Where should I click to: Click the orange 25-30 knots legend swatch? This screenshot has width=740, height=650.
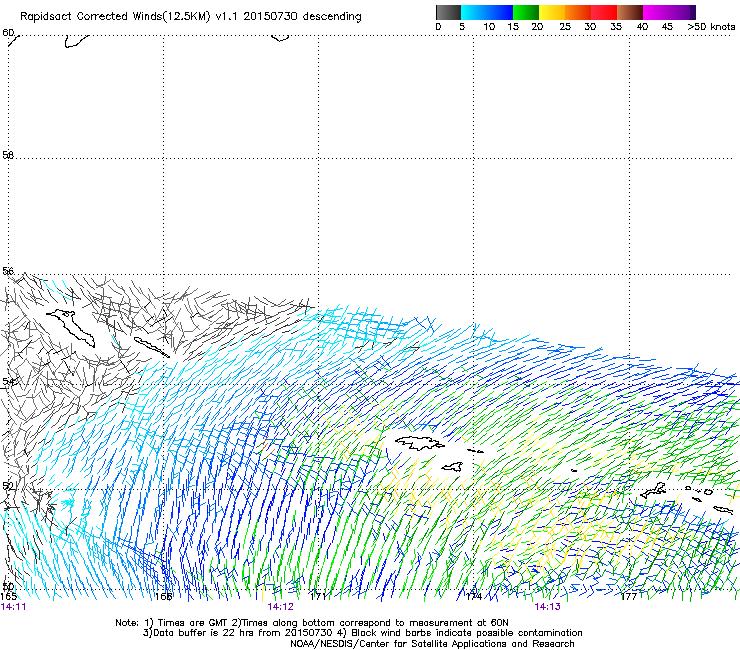pos(578,12)
